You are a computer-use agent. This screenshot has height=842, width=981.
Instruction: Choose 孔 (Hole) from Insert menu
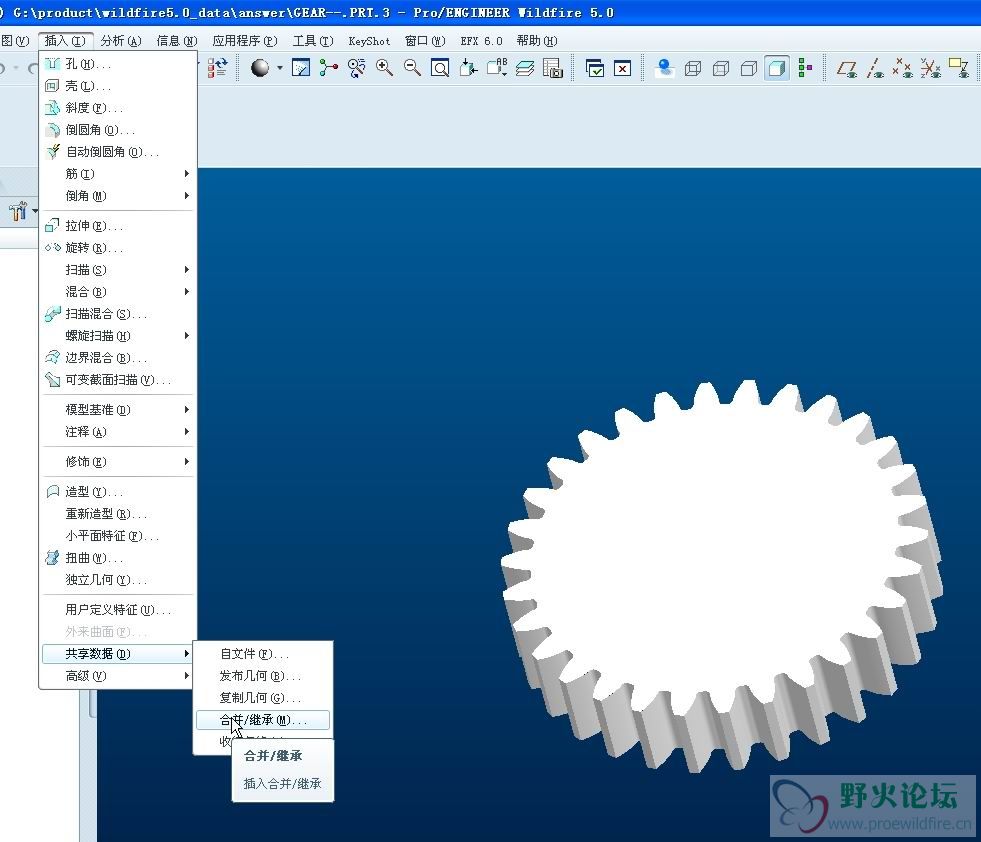118,64
